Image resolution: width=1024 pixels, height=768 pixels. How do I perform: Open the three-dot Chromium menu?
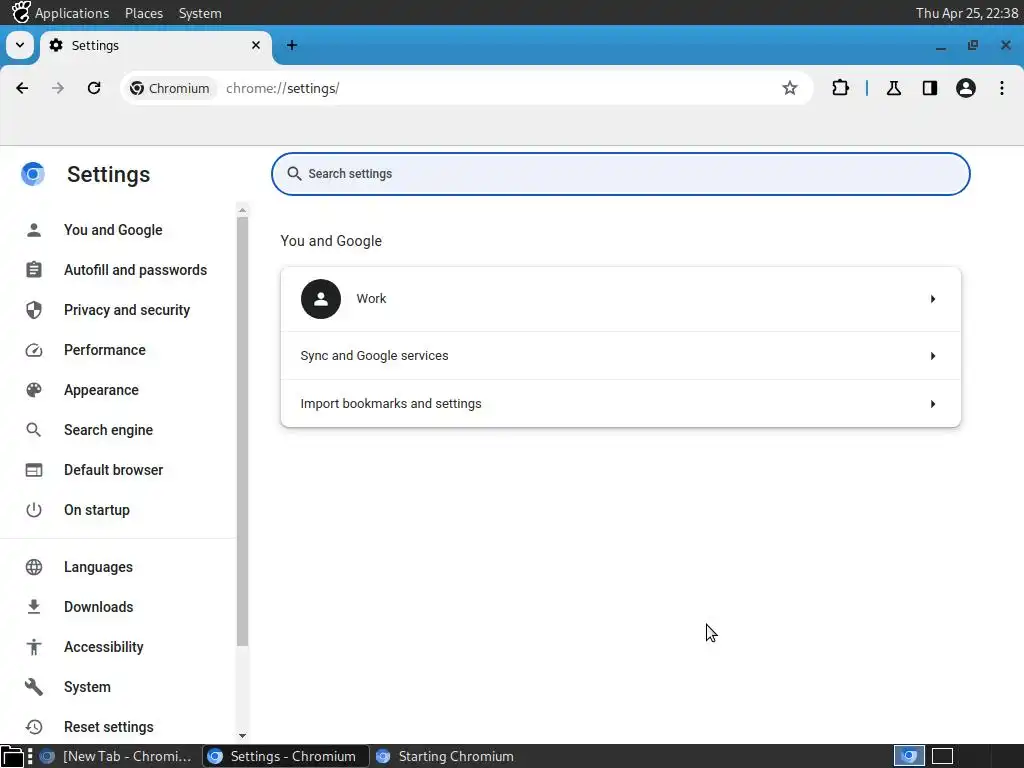pos(1002,88)
